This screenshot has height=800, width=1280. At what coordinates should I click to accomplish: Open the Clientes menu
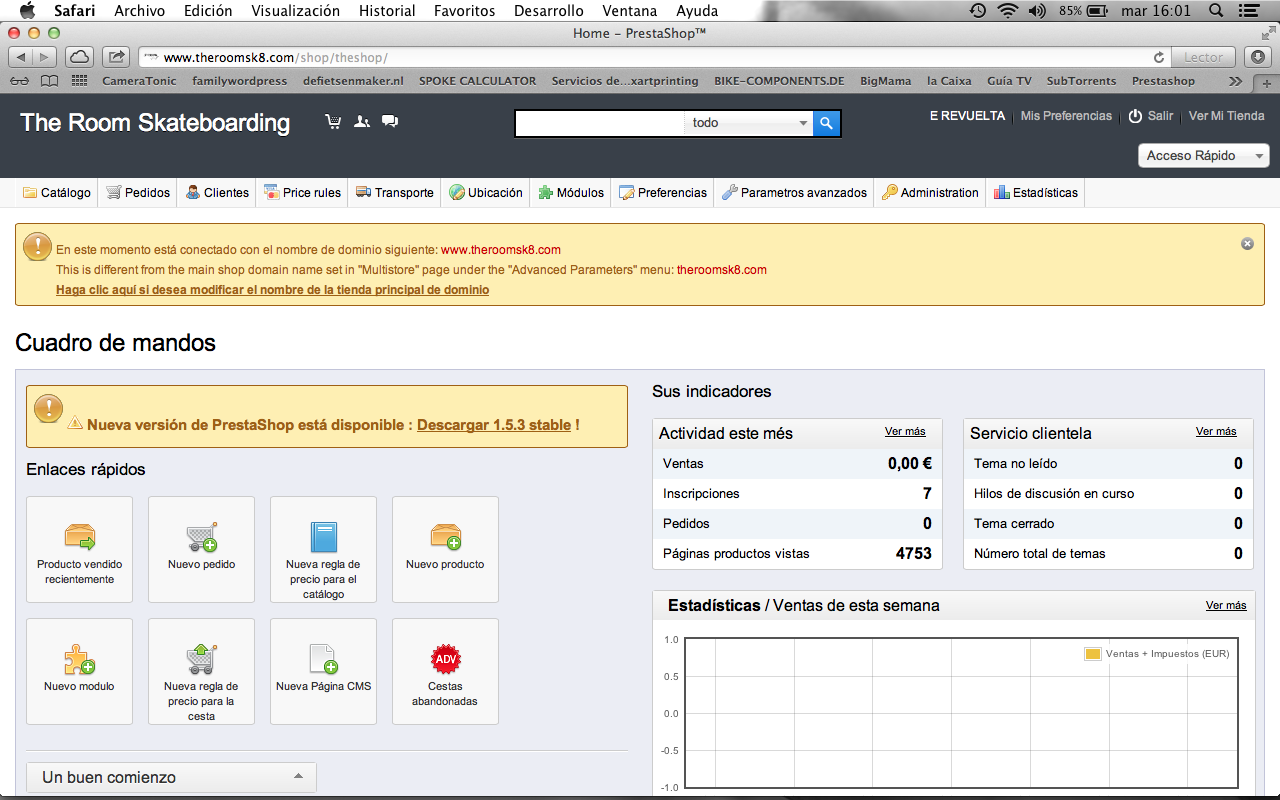(x=217, y=193)
